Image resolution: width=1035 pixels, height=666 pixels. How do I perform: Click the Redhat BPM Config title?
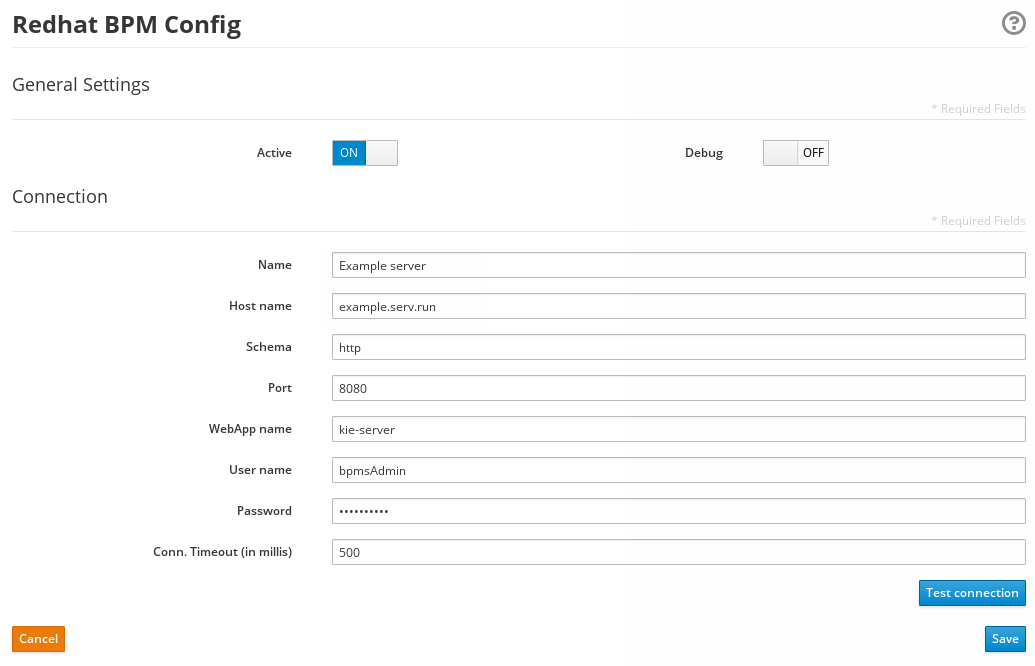[127, 25]
